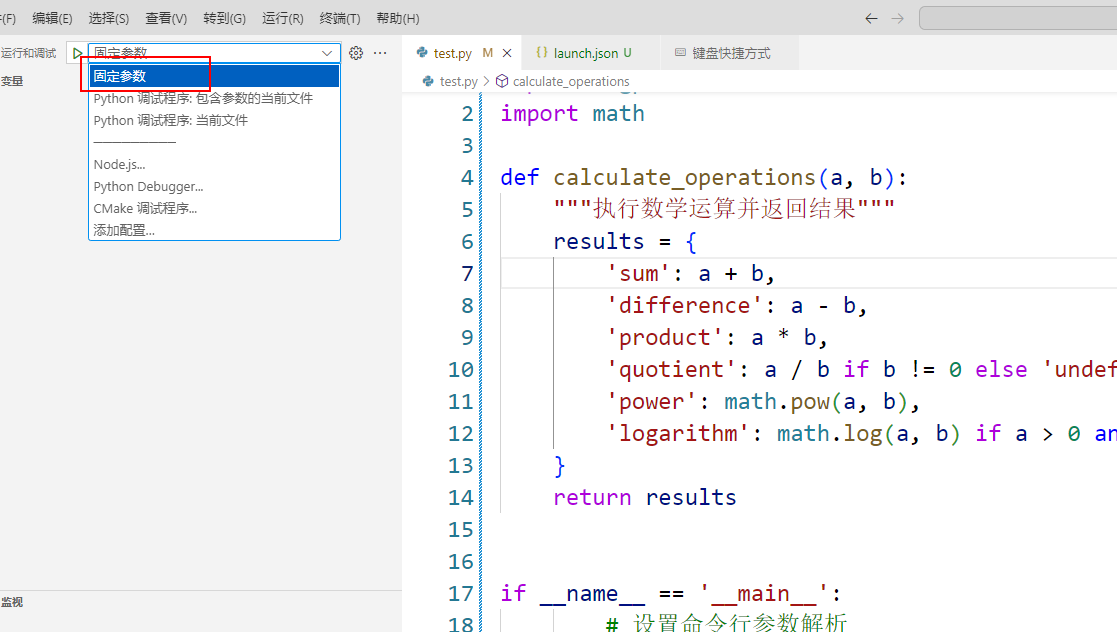Select the Node.js... option

click(214, 165)
